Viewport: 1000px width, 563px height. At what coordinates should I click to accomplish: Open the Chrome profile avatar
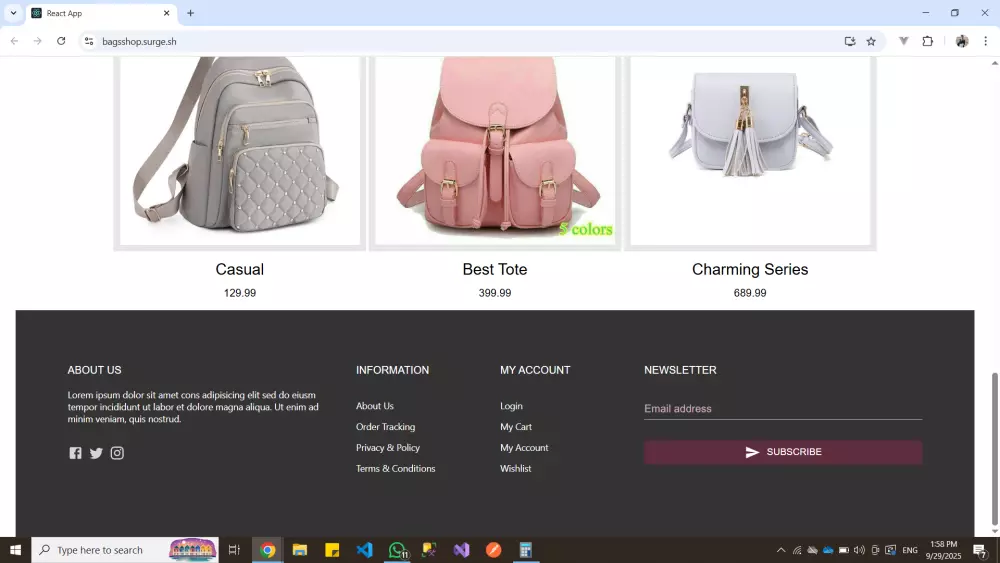point(962,41)
